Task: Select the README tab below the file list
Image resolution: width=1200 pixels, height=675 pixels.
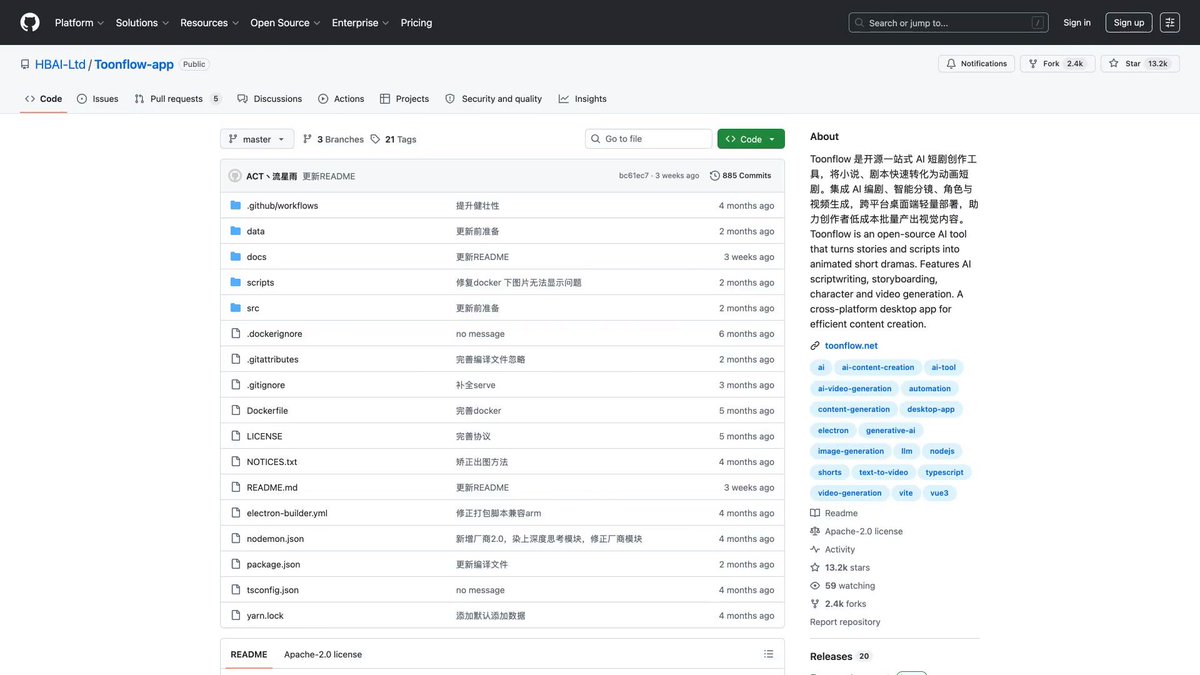Action: pos(249,654)
